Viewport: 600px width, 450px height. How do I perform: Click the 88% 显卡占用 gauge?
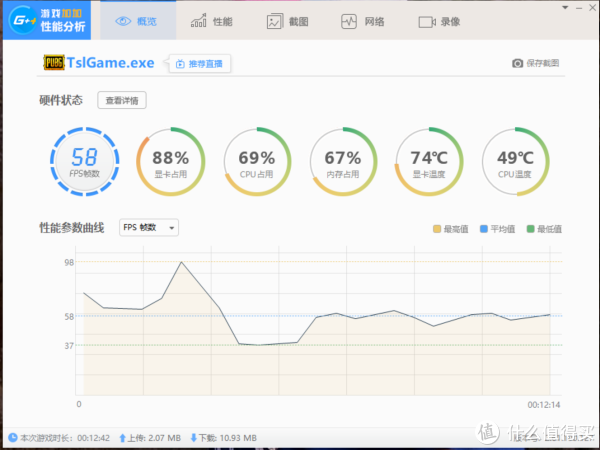pyautogui.click(x=171, y=162)
